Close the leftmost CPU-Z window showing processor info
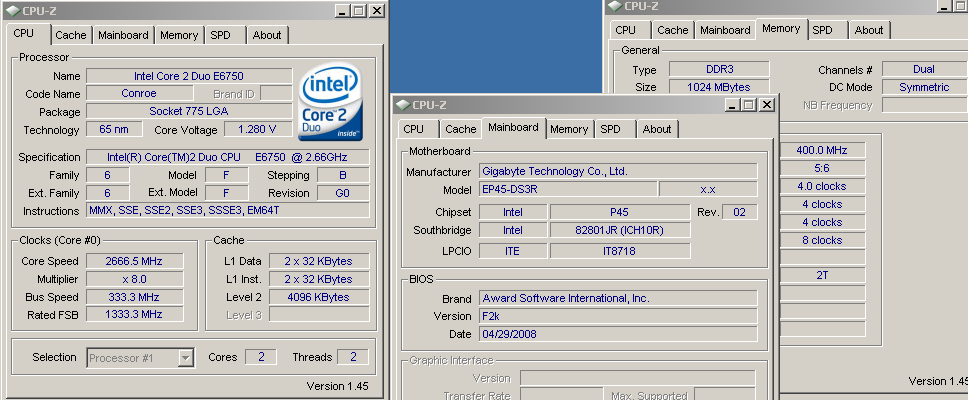Screen dimensions: 968x400 click(376, 10)
